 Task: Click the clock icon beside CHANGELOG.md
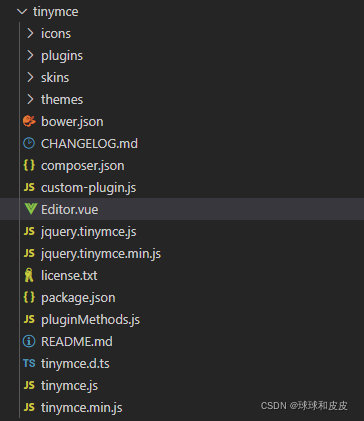tap(29, 143)
